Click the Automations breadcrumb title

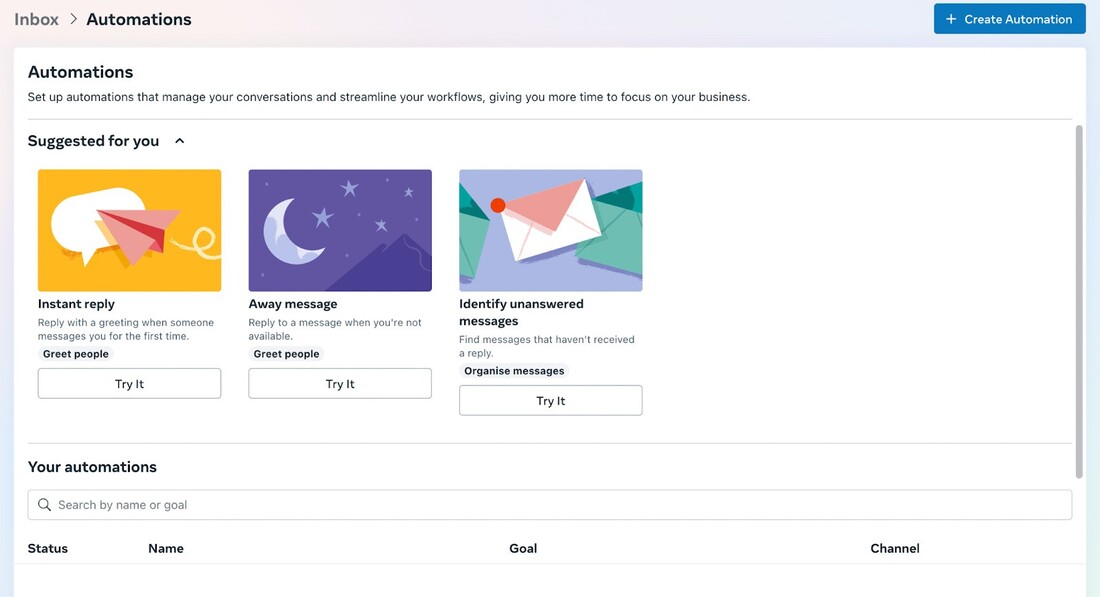(x=139, y=19)
